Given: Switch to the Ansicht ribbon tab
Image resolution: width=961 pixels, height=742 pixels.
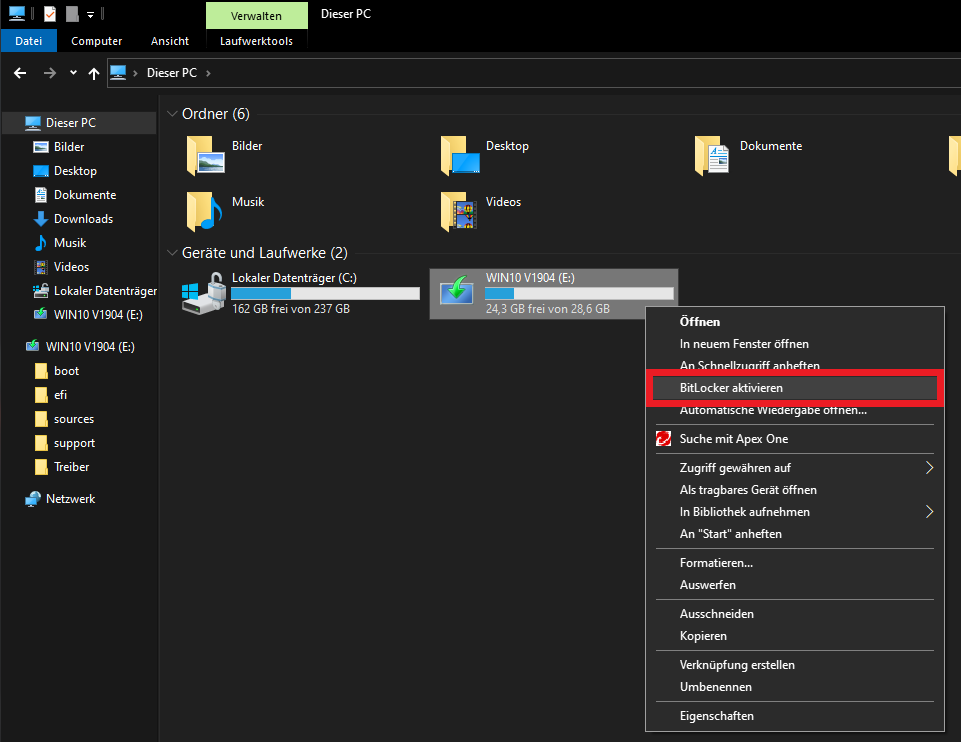Looking at the screenshot, I should pyautogui.click(x=170, y=41).
